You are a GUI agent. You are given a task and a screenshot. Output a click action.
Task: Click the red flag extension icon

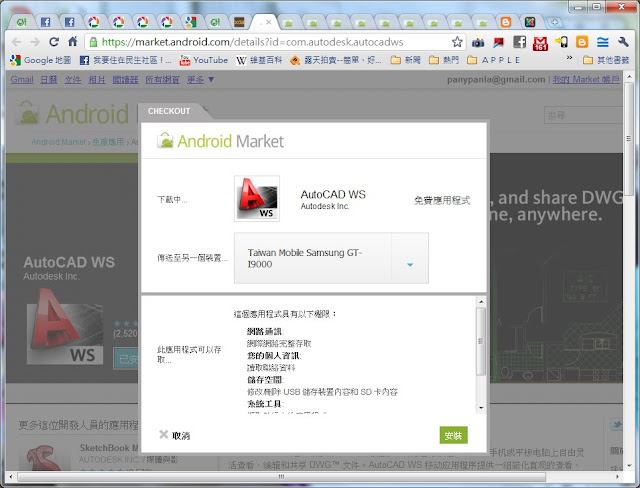pyautogui.click(x=498, y=42)
